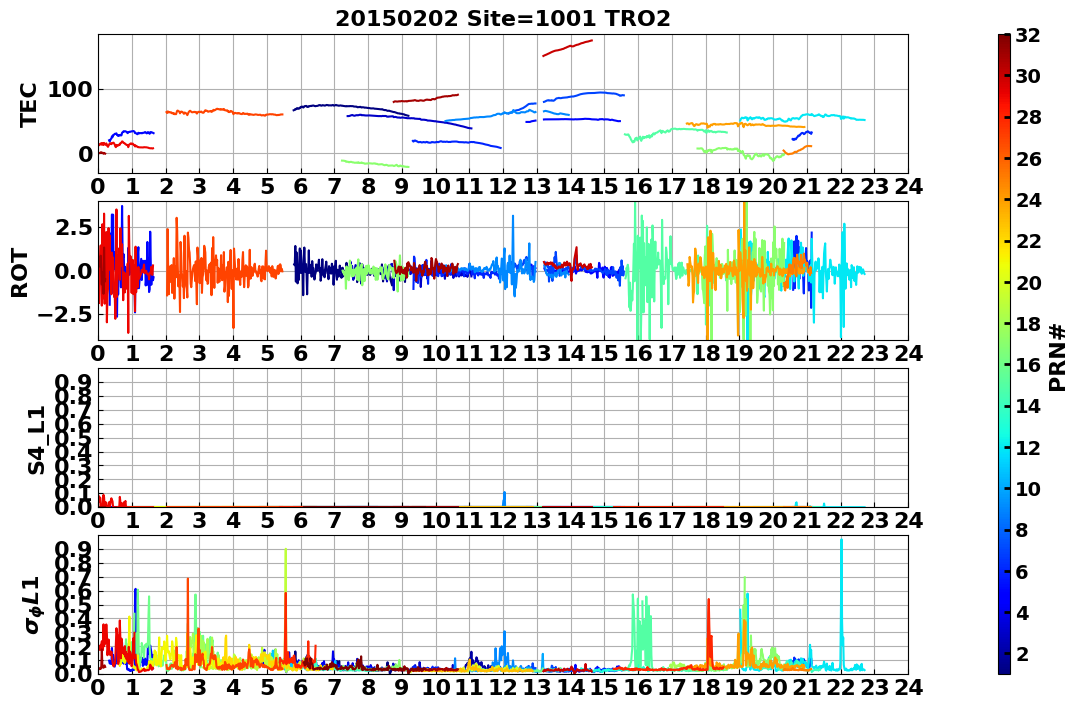
Task: Click the TEC y-axis label
Action: coord(27,104)
